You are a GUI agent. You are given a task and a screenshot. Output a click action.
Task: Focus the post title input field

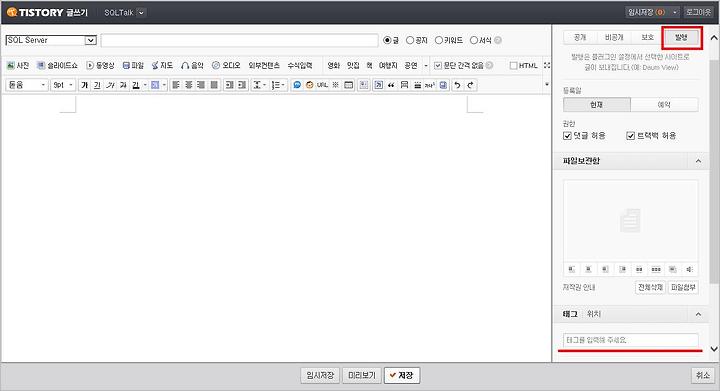pos(239,40)
